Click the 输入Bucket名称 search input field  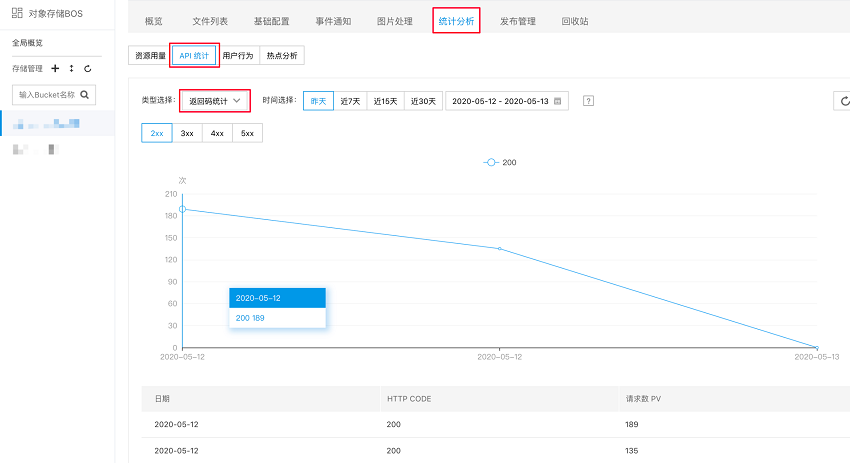click(46, 95)
